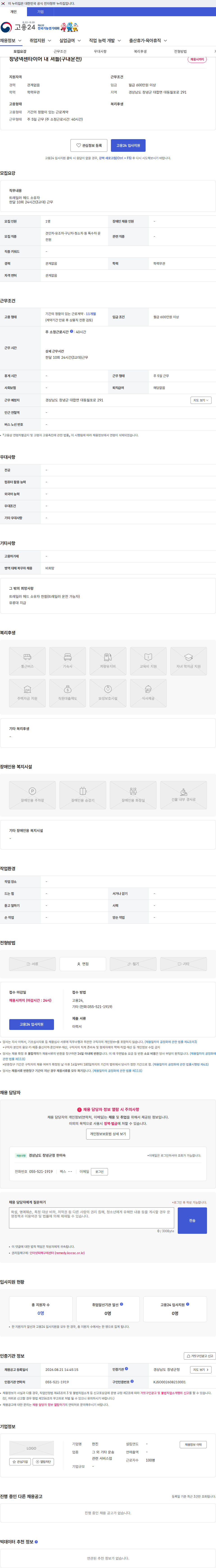
Task: Select the 장애인용 승강기 facility icon
Action: (83, 795)
